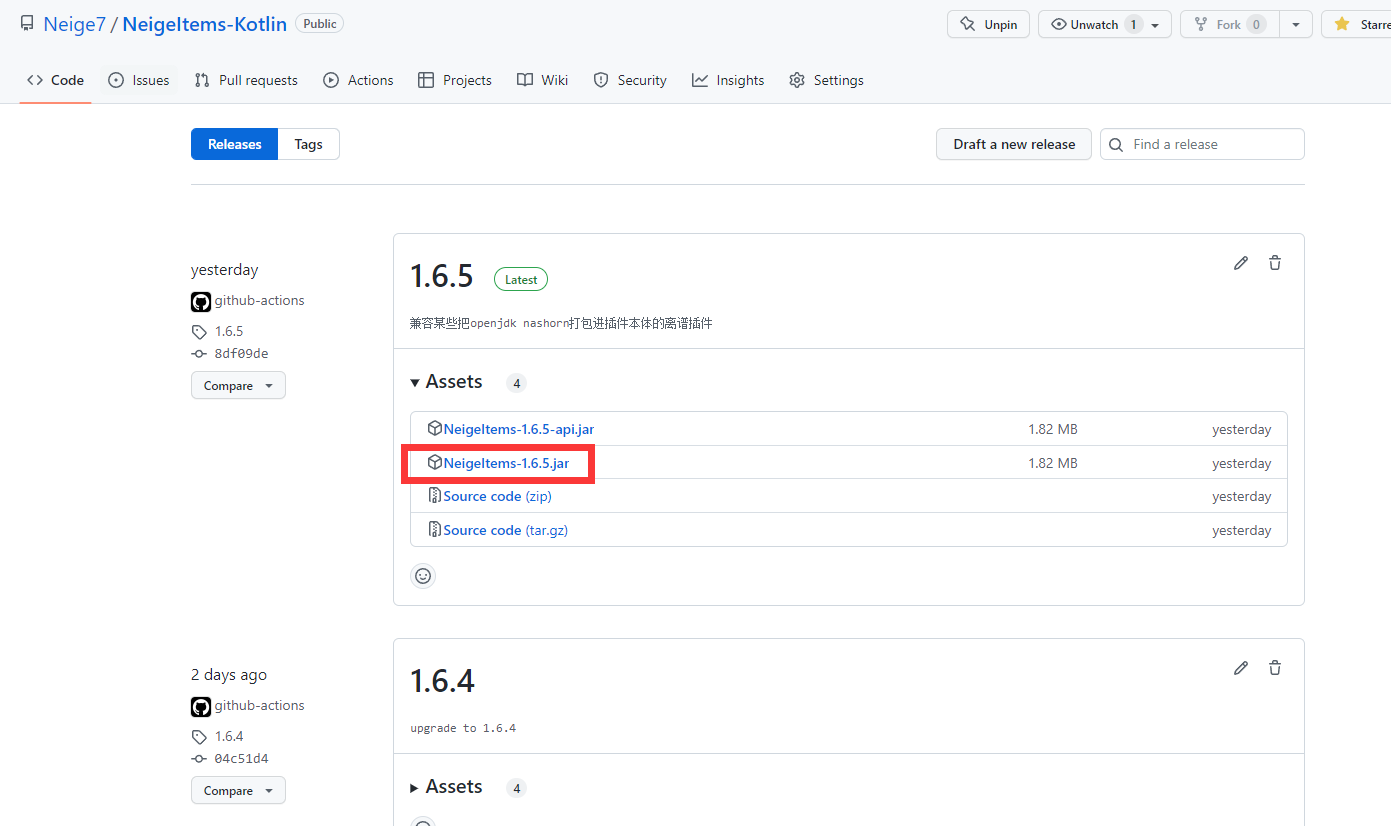Open Compare dropdown for release 1.6.5

click(x=238, y=386)
